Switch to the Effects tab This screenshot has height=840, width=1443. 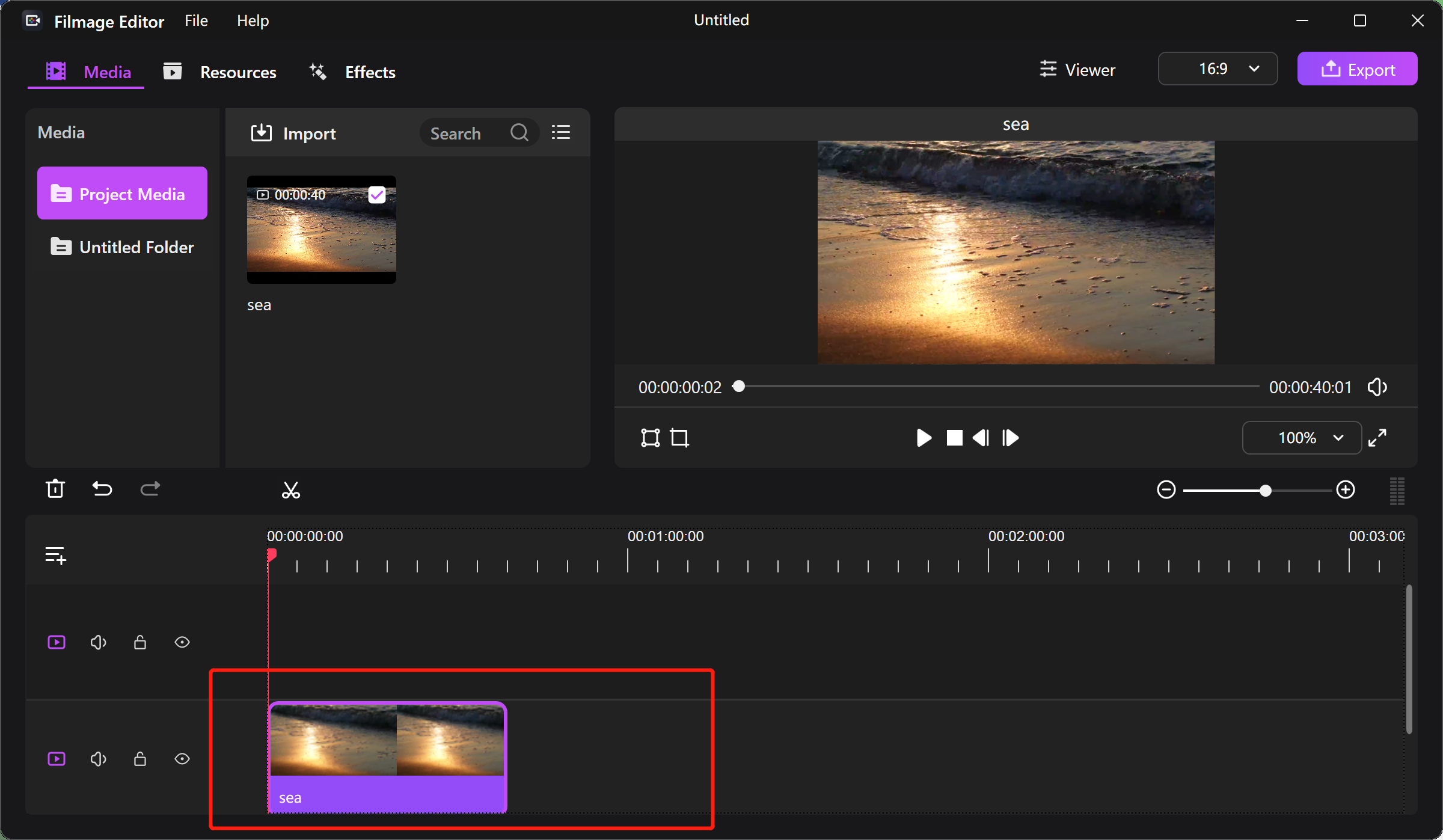(x=352, y=72)
